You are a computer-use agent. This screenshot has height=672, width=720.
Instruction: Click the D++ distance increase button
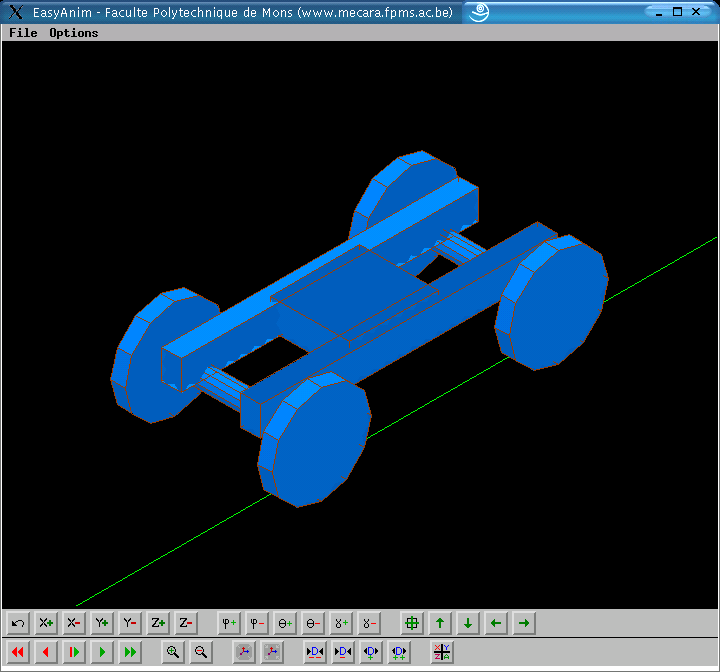tap(399, 652)
